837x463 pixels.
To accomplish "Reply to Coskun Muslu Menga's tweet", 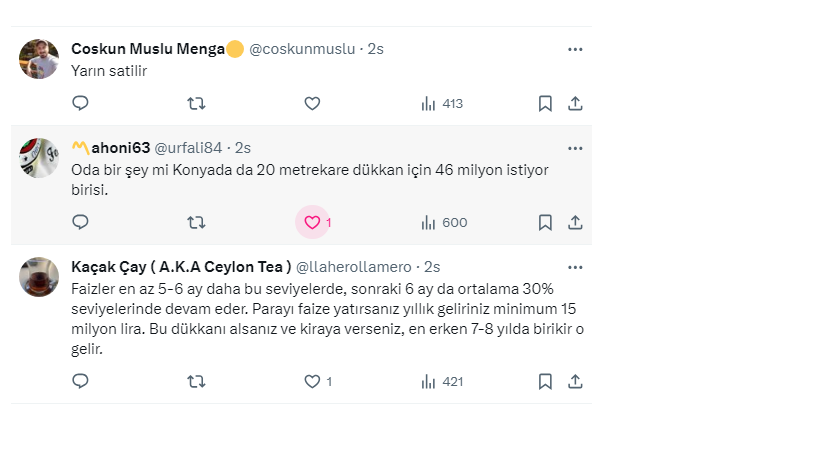I will (x=81, y=103).
